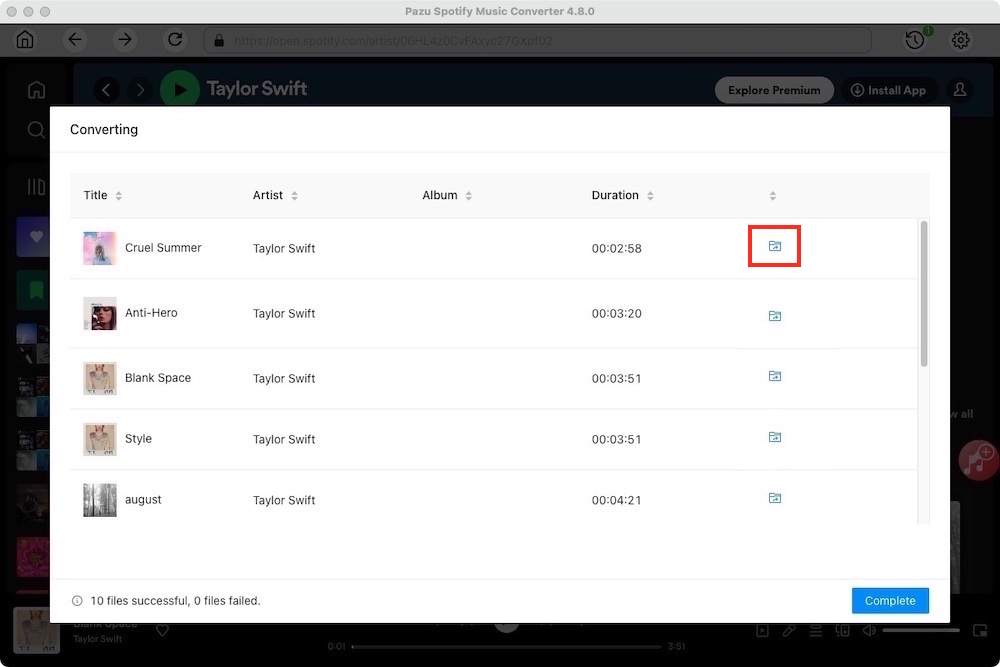Viewport: 1000px width, 667px height.
Task: Go back with the left arrow button
Action: click(x=75, y=40)
